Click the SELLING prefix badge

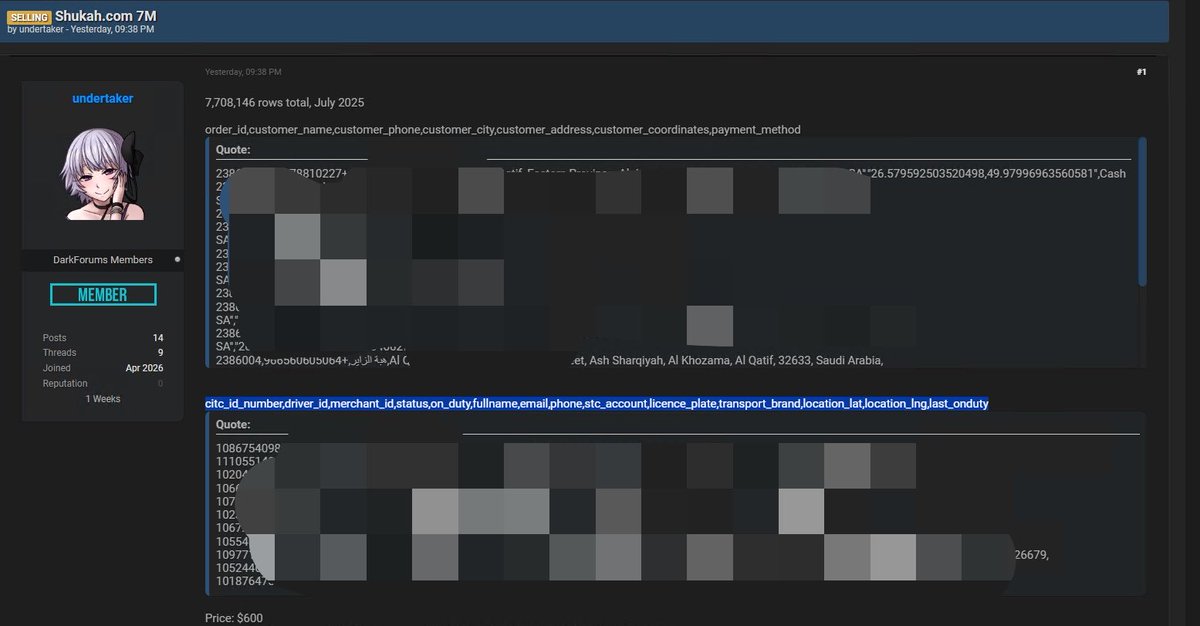tap(29, 17)
